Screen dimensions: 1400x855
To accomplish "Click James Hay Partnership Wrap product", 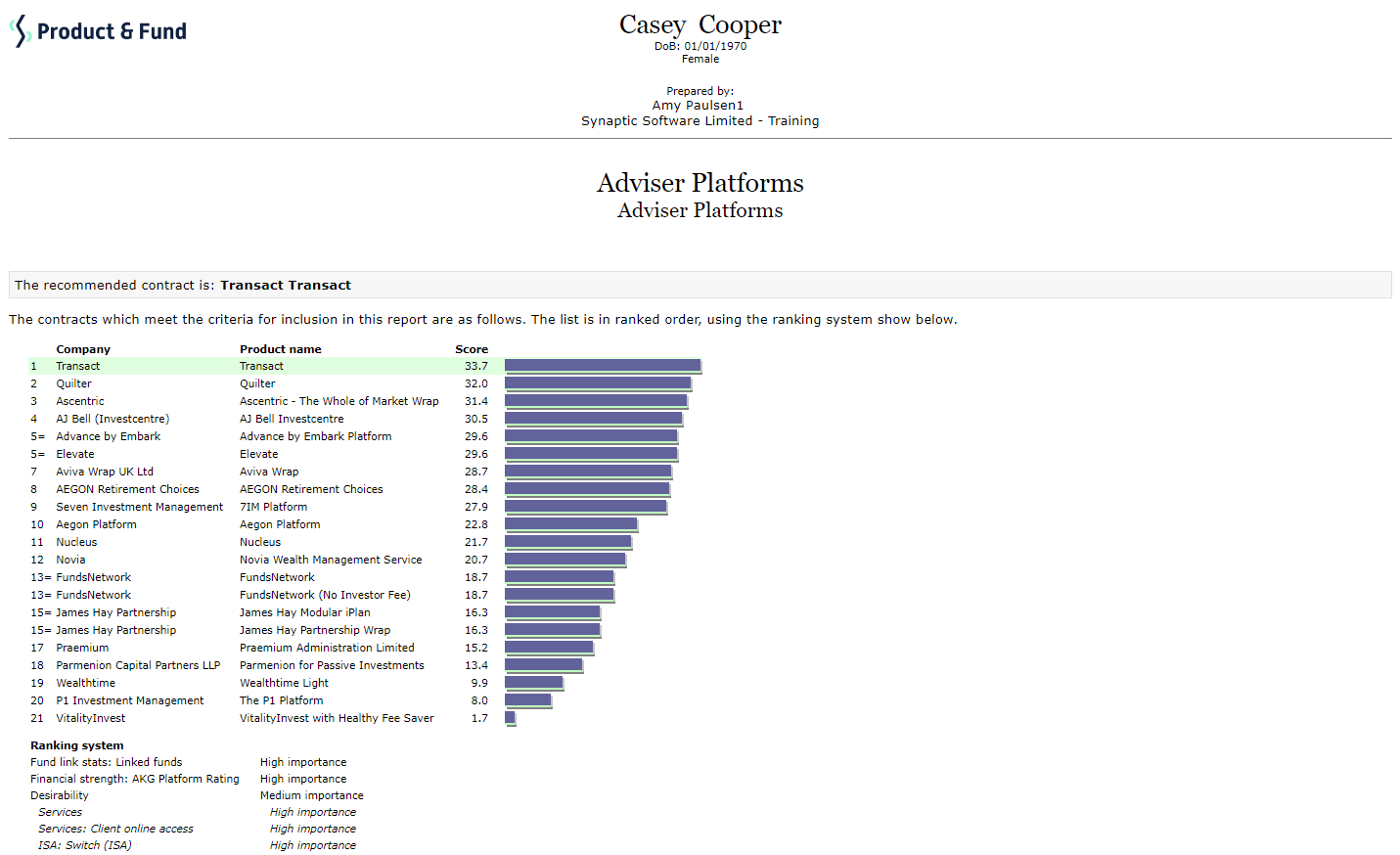I will click(315, 630).
